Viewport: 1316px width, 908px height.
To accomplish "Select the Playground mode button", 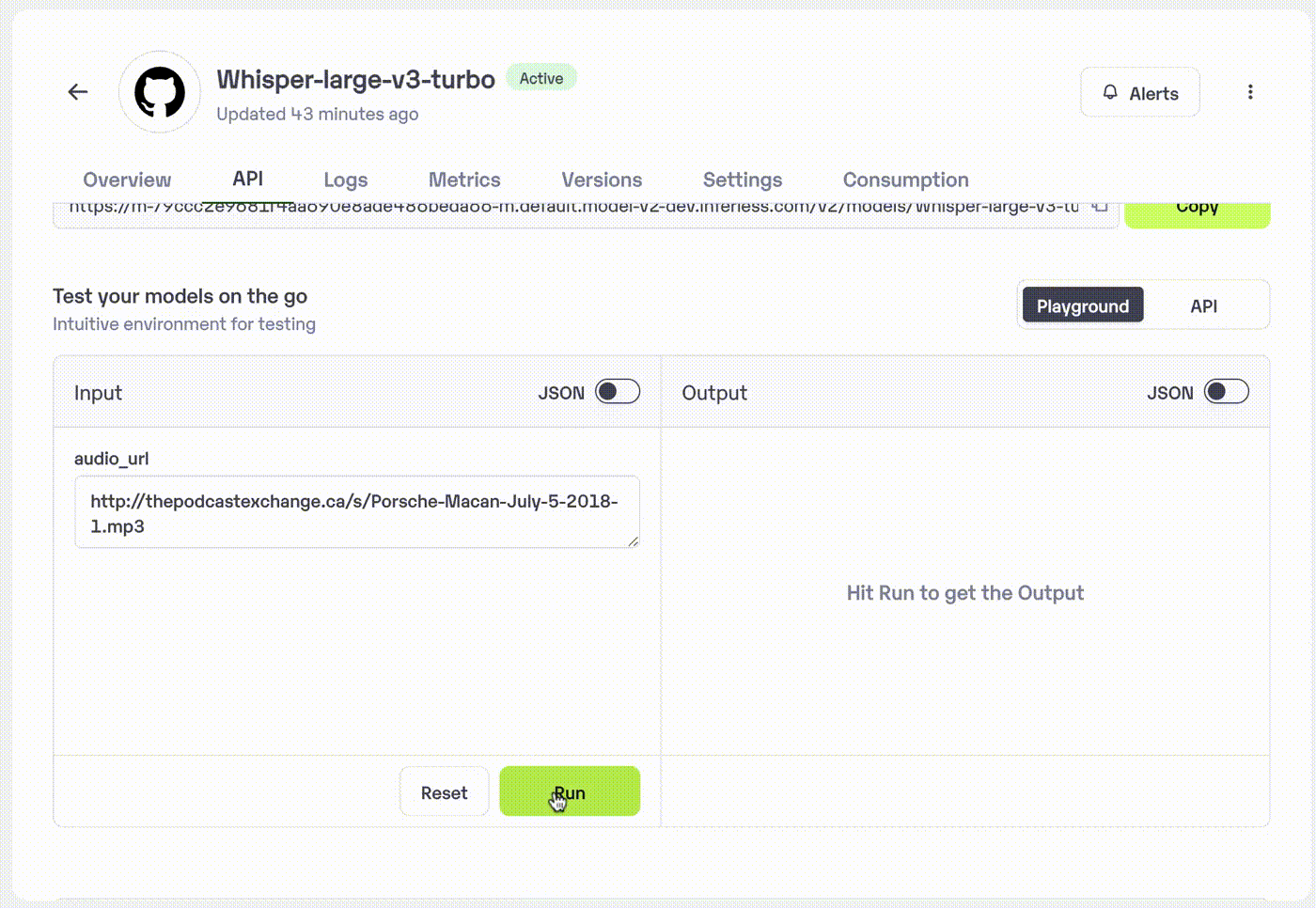I will pyautogui.click(x=1083, y=305).
